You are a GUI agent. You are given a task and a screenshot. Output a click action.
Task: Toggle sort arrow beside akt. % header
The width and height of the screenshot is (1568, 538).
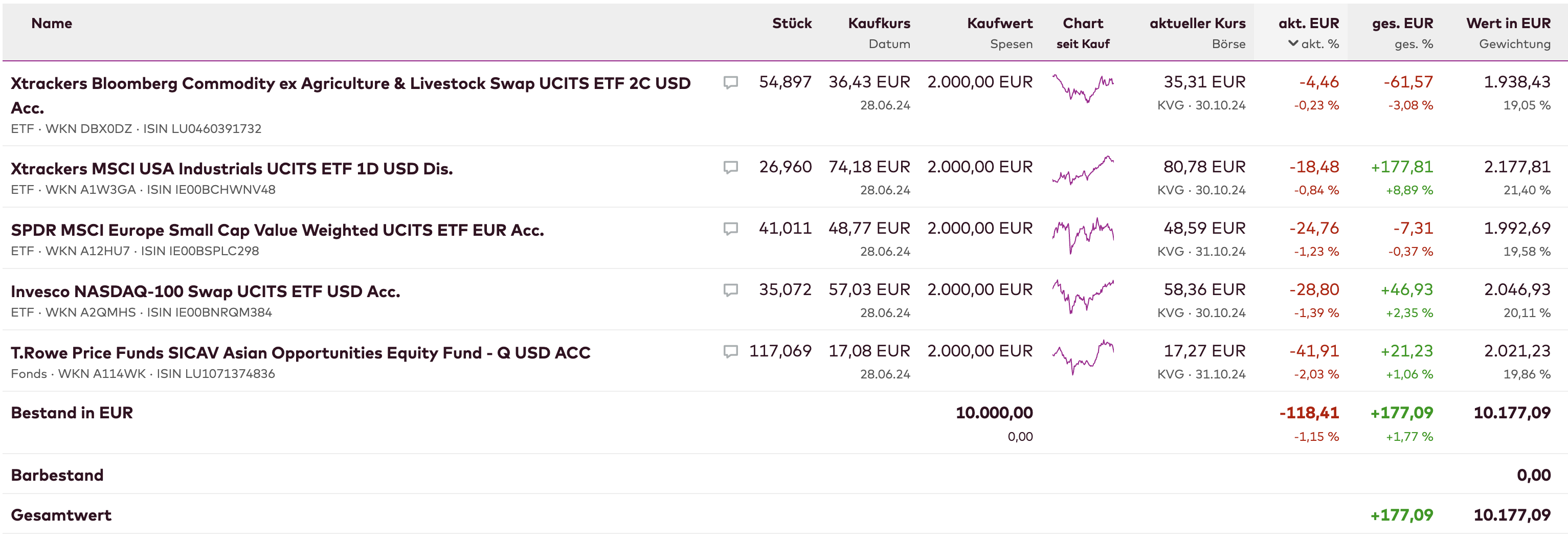(1293, 44)
